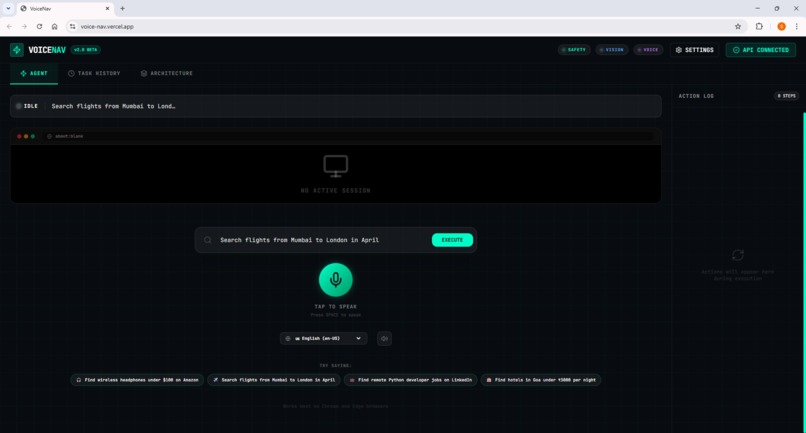Click the Chrome address bar URL

107,26
